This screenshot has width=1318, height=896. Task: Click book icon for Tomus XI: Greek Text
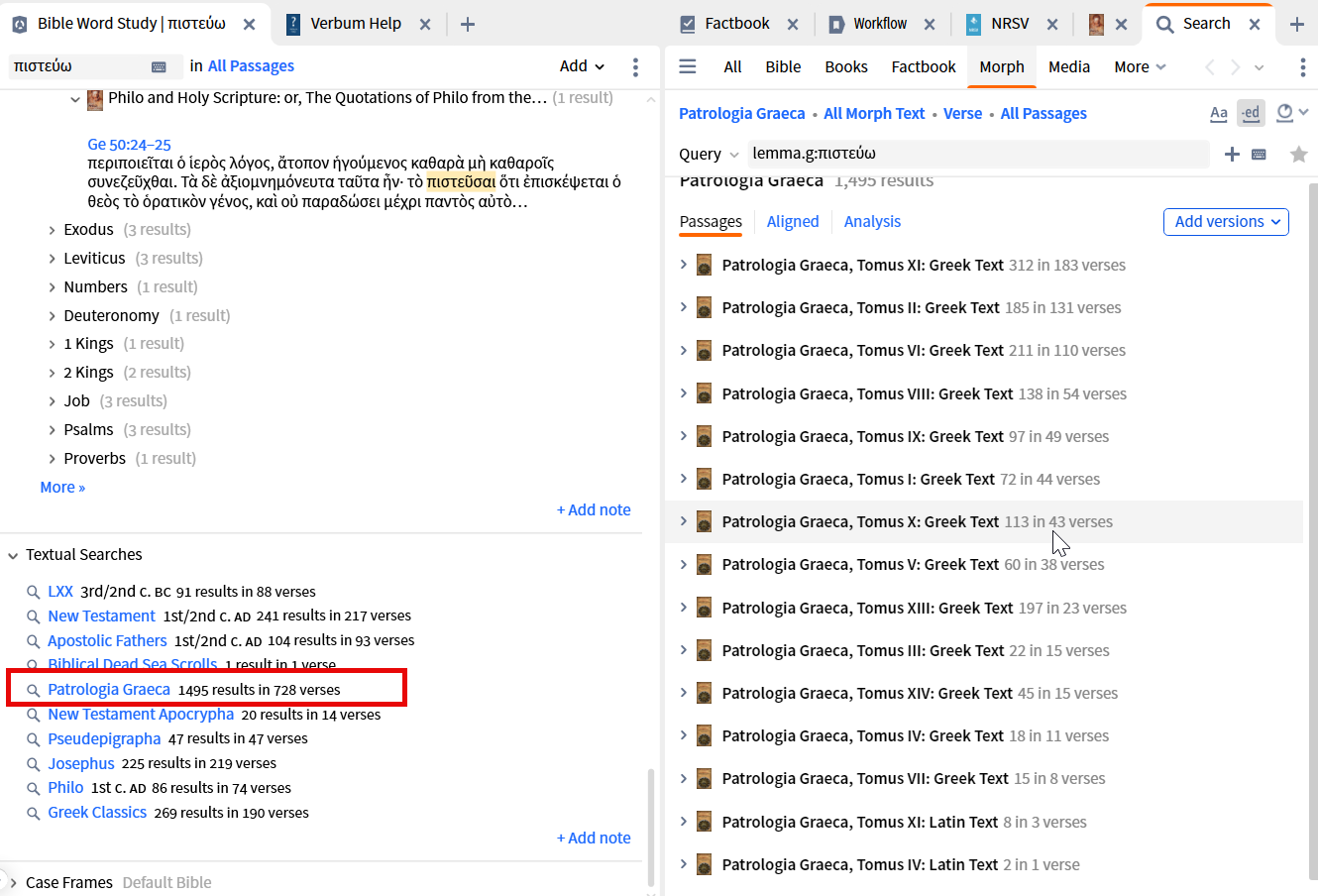[x=705, y=265]
